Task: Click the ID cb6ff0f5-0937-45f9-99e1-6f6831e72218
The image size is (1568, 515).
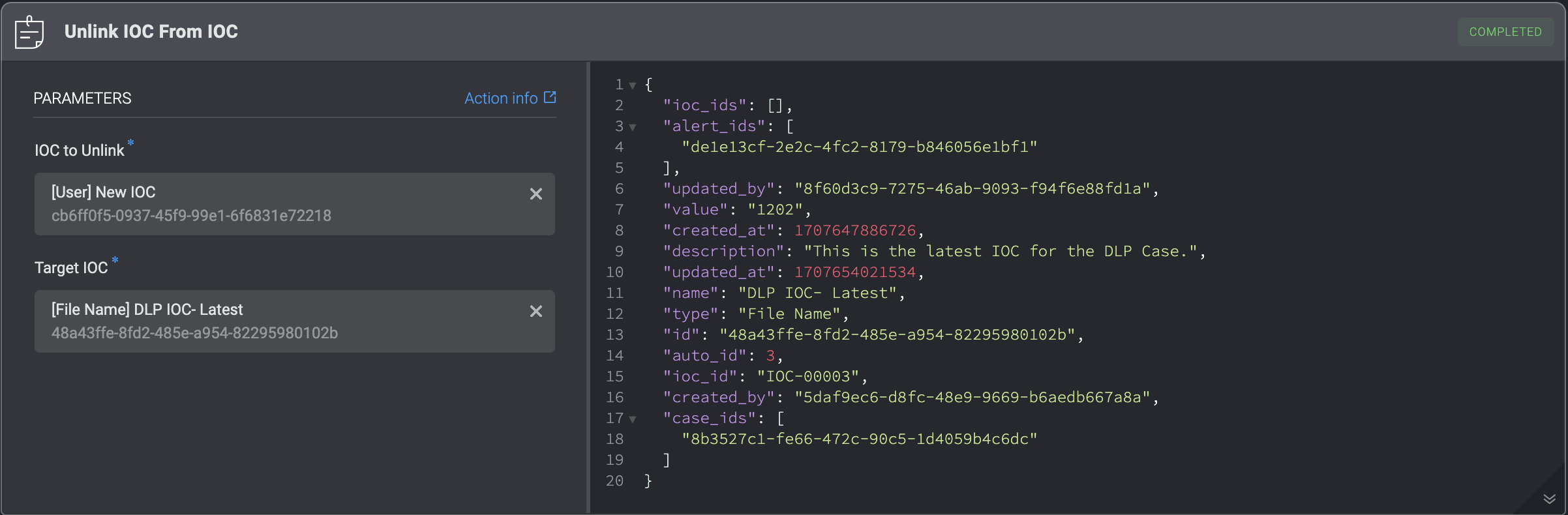Action: click(191, 216)
